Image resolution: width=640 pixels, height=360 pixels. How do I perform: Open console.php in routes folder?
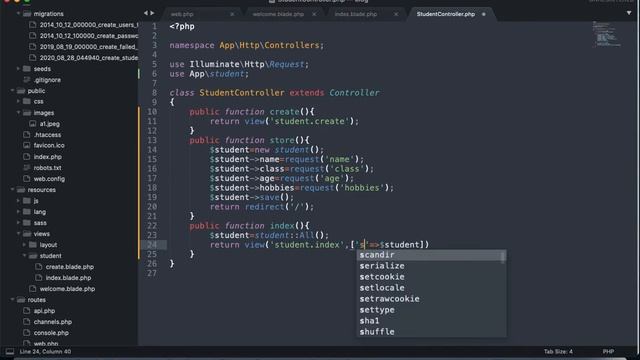51,333
